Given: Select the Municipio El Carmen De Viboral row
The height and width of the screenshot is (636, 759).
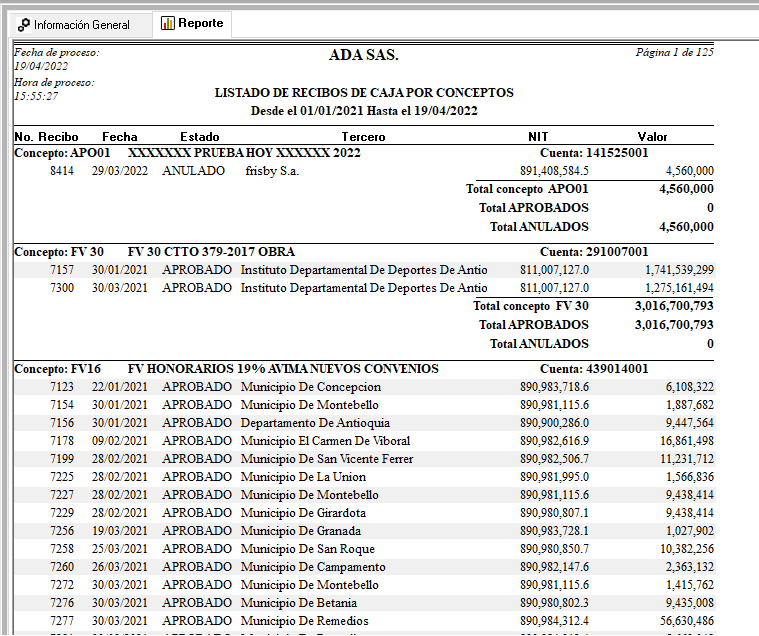Looking at the screenshot, I should (x=325, y=441).
